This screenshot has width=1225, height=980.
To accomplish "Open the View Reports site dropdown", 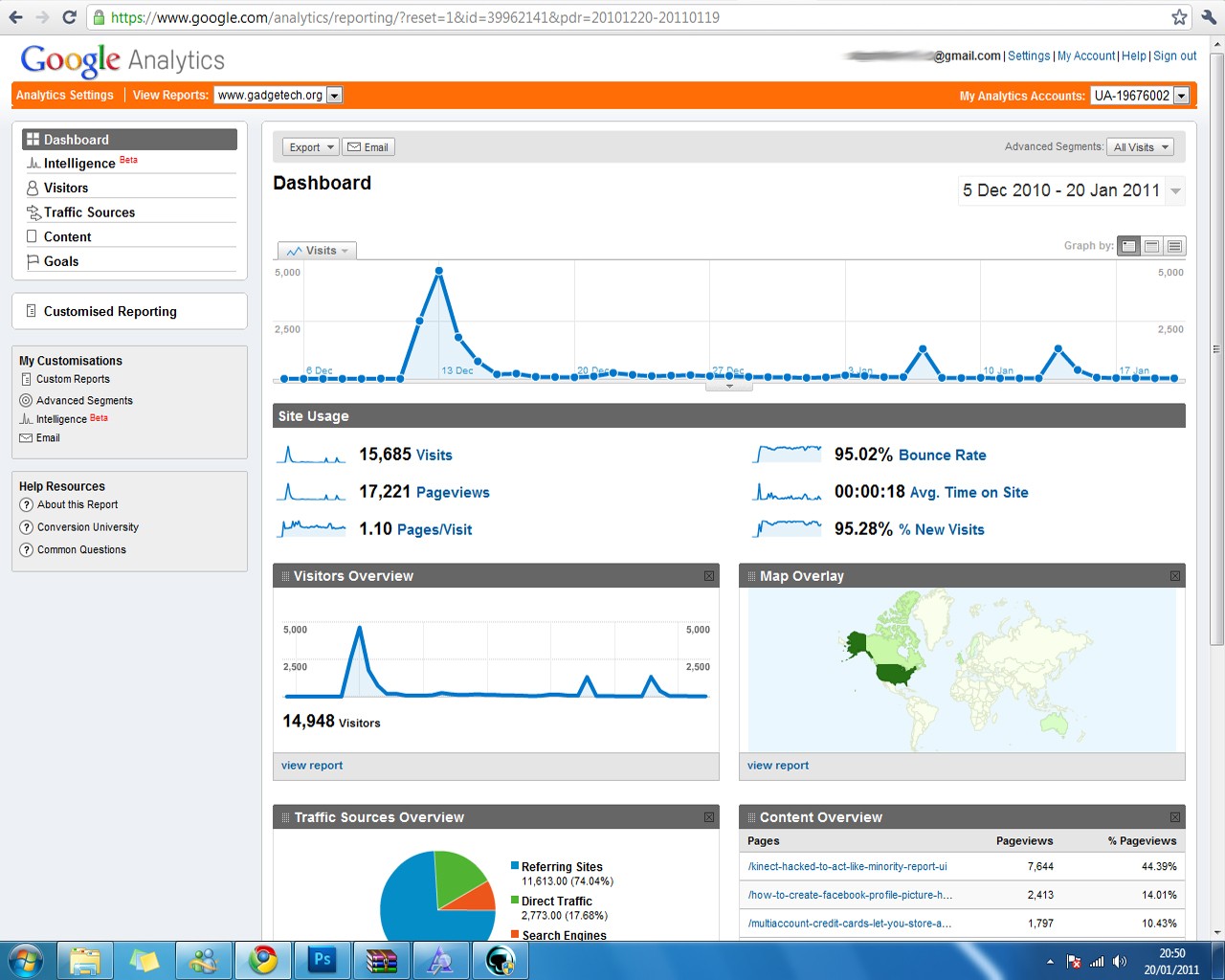I will 278,95.
